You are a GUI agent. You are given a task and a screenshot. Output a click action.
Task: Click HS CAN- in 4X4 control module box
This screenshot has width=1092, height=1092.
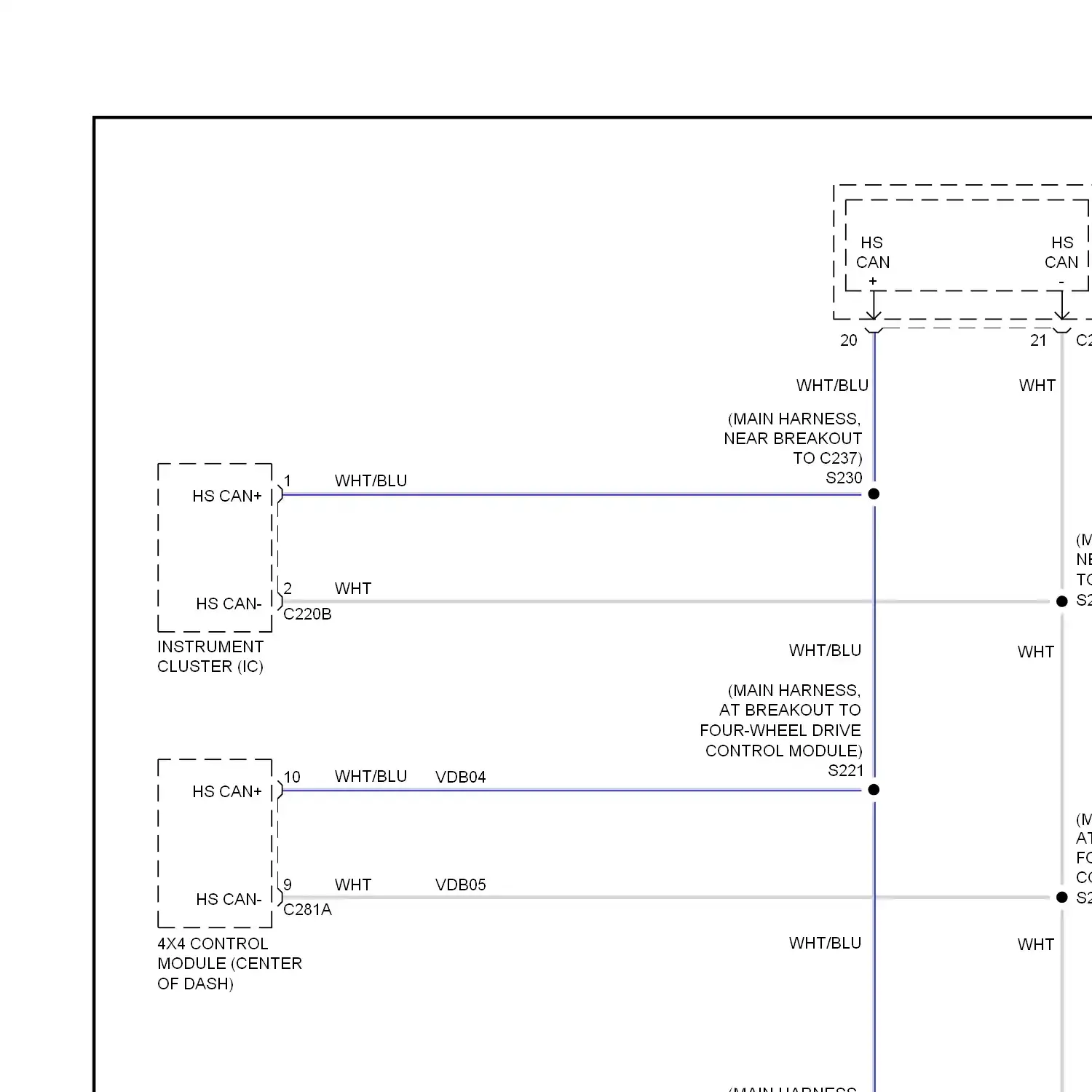point(229,900)
